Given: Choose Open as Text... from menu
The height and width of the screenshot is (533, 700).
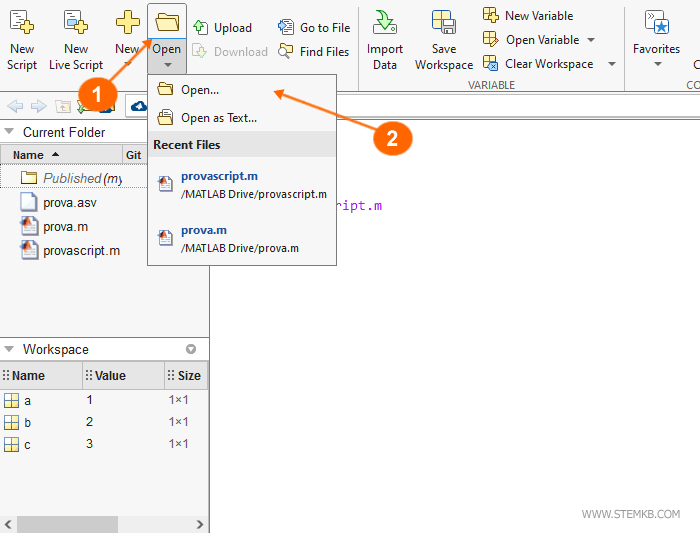Looking at the screenshot, I should click(218, 118).
